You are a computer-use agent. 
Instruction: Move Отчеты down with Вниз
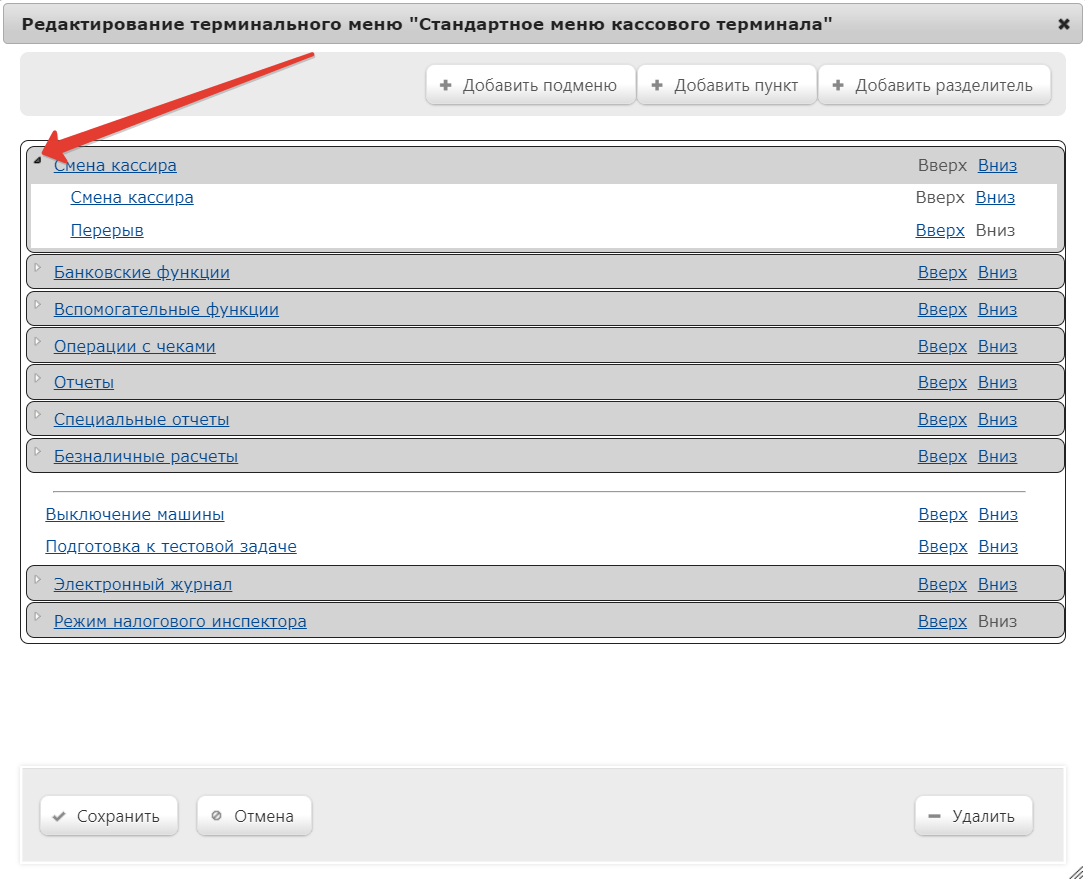pos(997,383)
